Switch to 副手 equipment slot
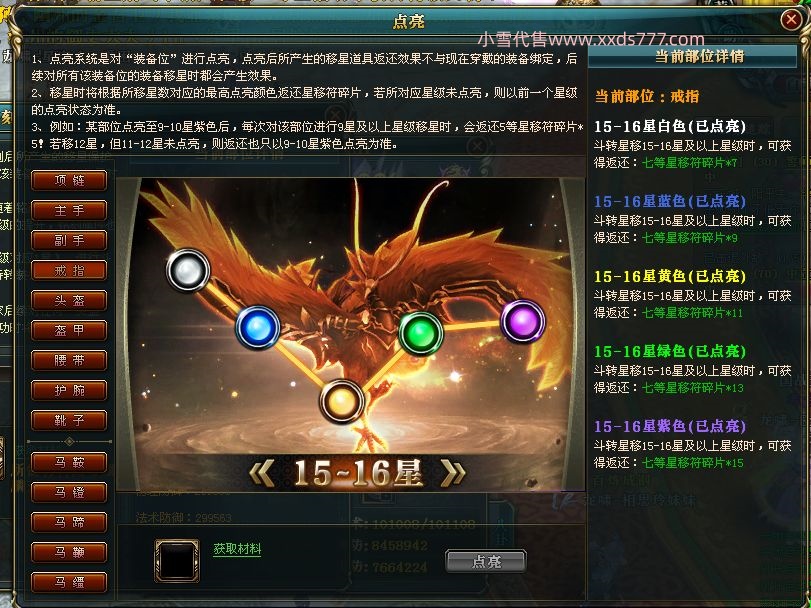Image resolution: width=811 pixels, height=608 pixels. point(69,240)
